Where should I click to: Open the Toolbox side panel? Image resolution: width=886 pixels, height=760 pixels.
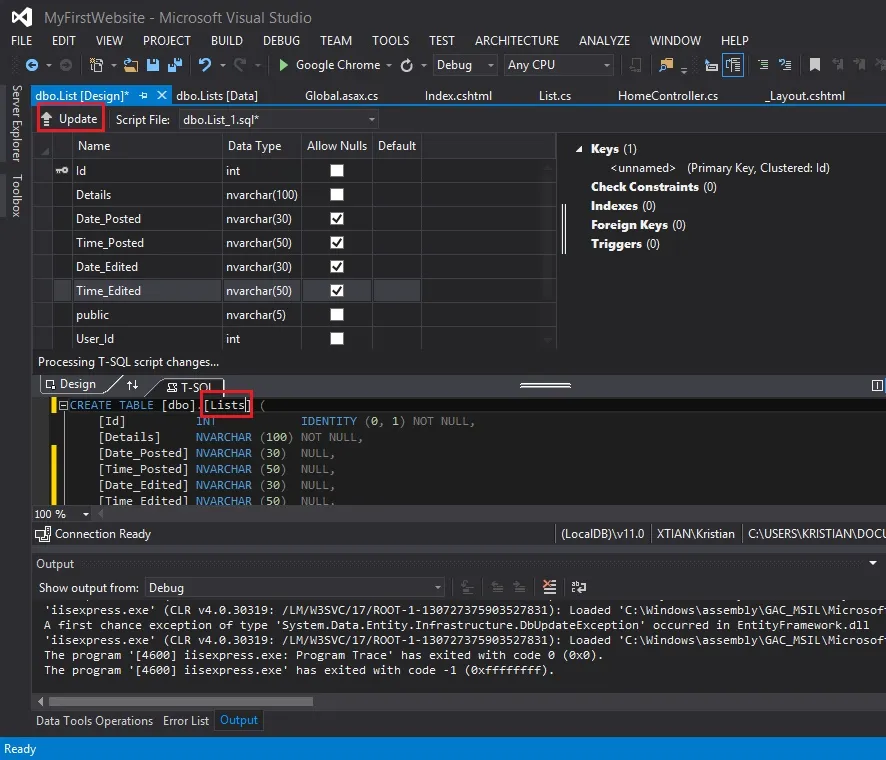(x=17, y=196)
